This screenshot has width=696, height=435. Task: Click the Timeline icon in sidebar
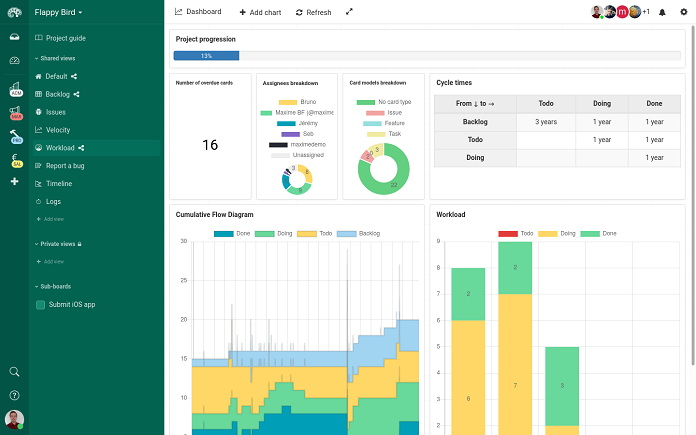[39, 183]
